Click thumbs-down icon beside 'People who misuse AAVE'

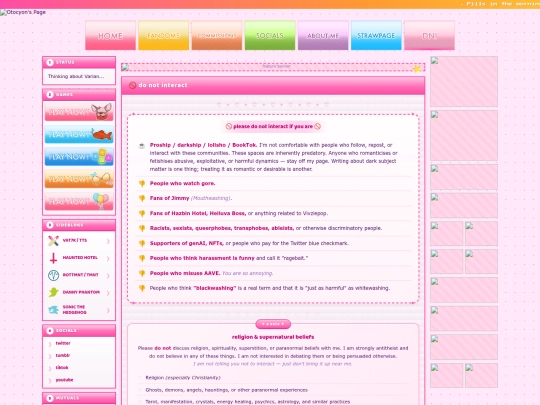(x=142, y=273)
